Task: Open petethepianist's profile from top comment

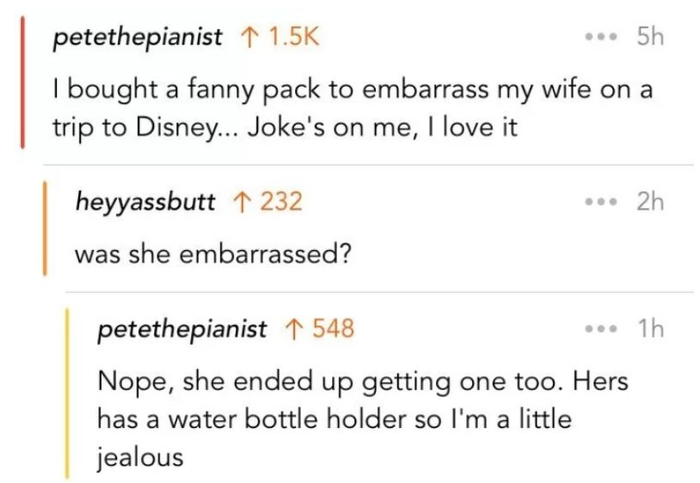Action: 139,39
